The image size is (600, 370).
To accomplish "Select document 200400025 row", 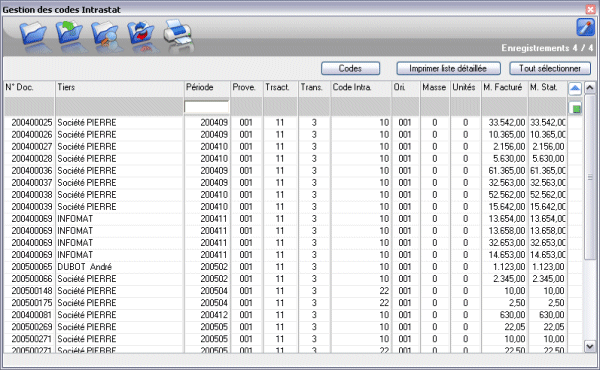I will (285, 122).
